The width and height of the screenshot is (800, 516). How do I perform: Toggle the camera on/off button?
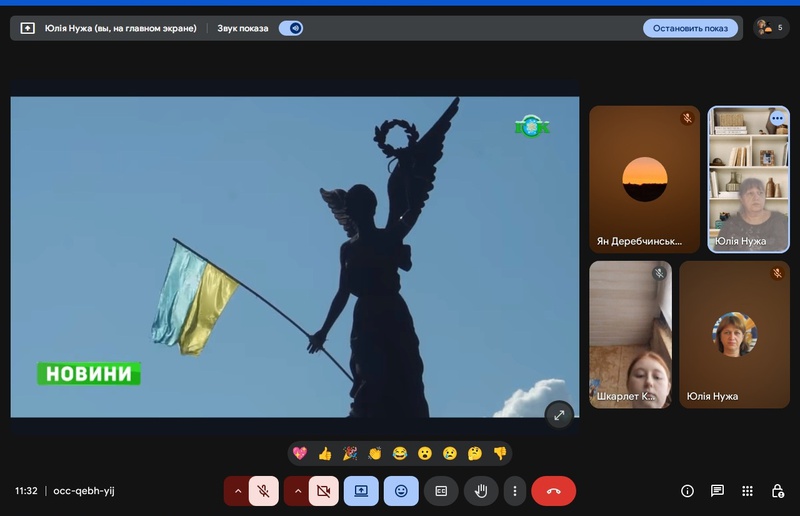tap(323, 491)
